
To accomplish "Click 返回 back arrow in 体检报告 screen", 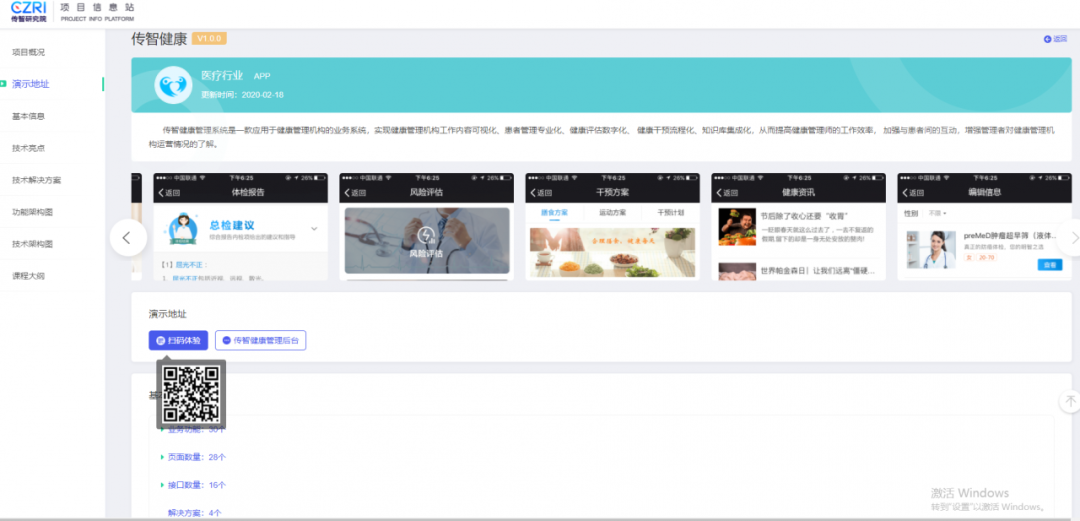I will click(x=169, y=192).
